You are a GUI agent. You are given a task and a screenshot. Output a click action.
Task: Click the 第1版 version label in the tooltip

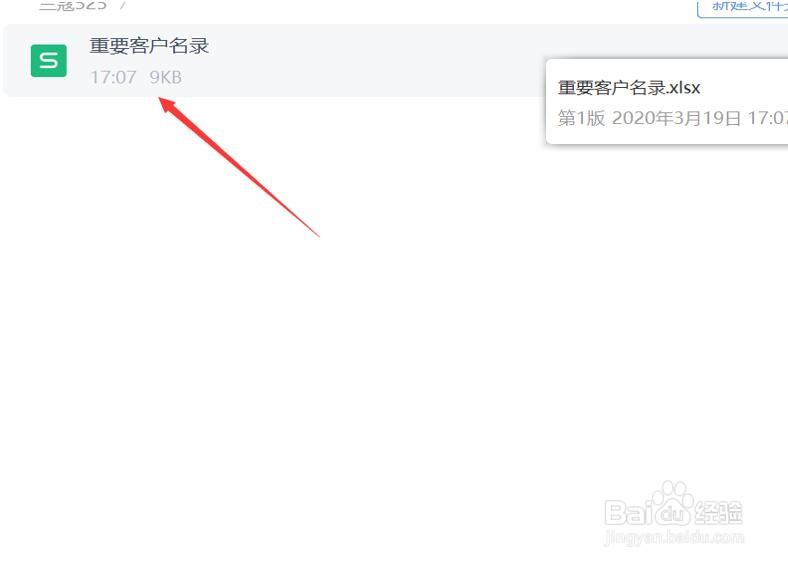pos(581,118)
